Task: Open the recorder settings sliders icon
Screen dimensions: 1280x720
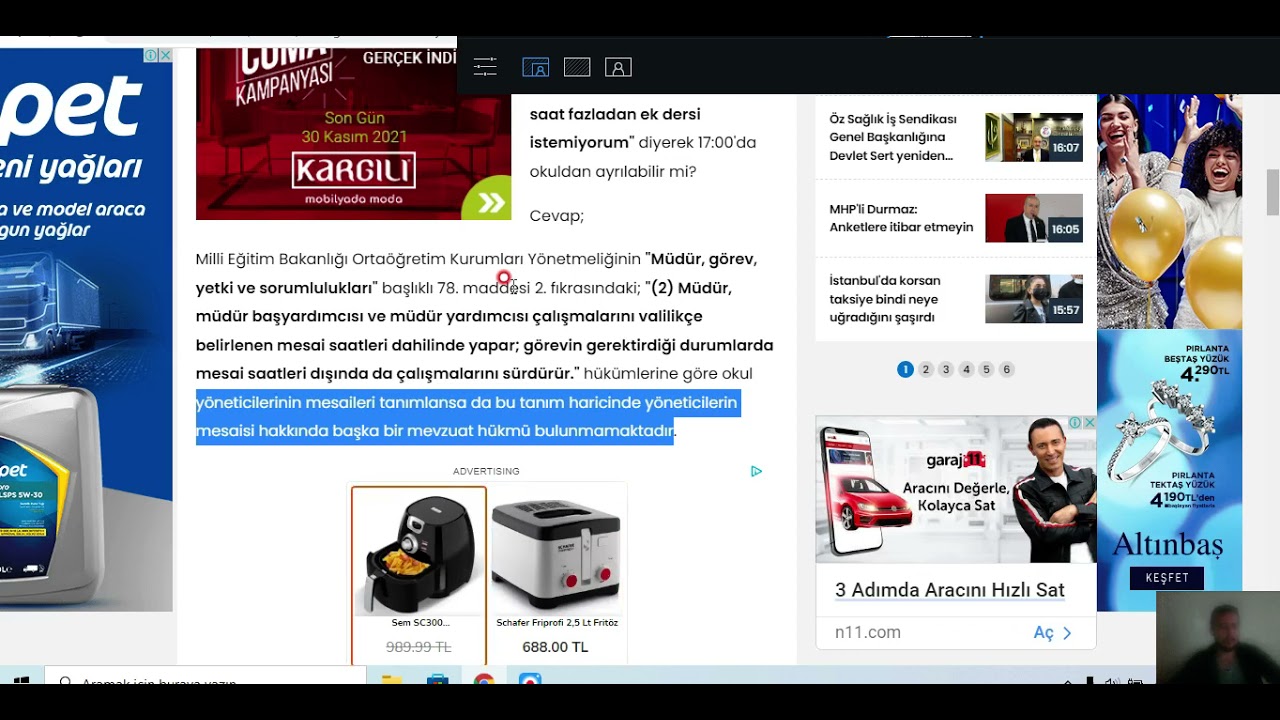Action: click(485, 67)
